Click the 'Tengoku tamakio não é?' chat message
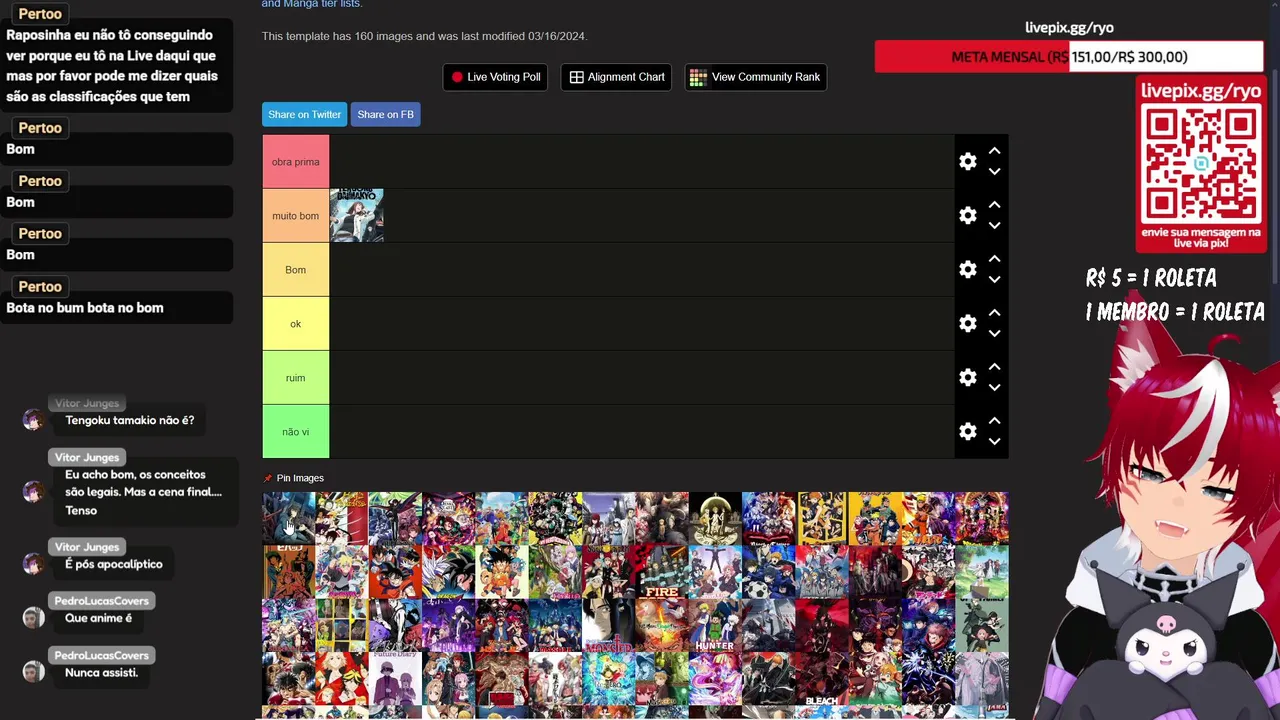This screenshot has height=720, width=1280. point(130,421)
